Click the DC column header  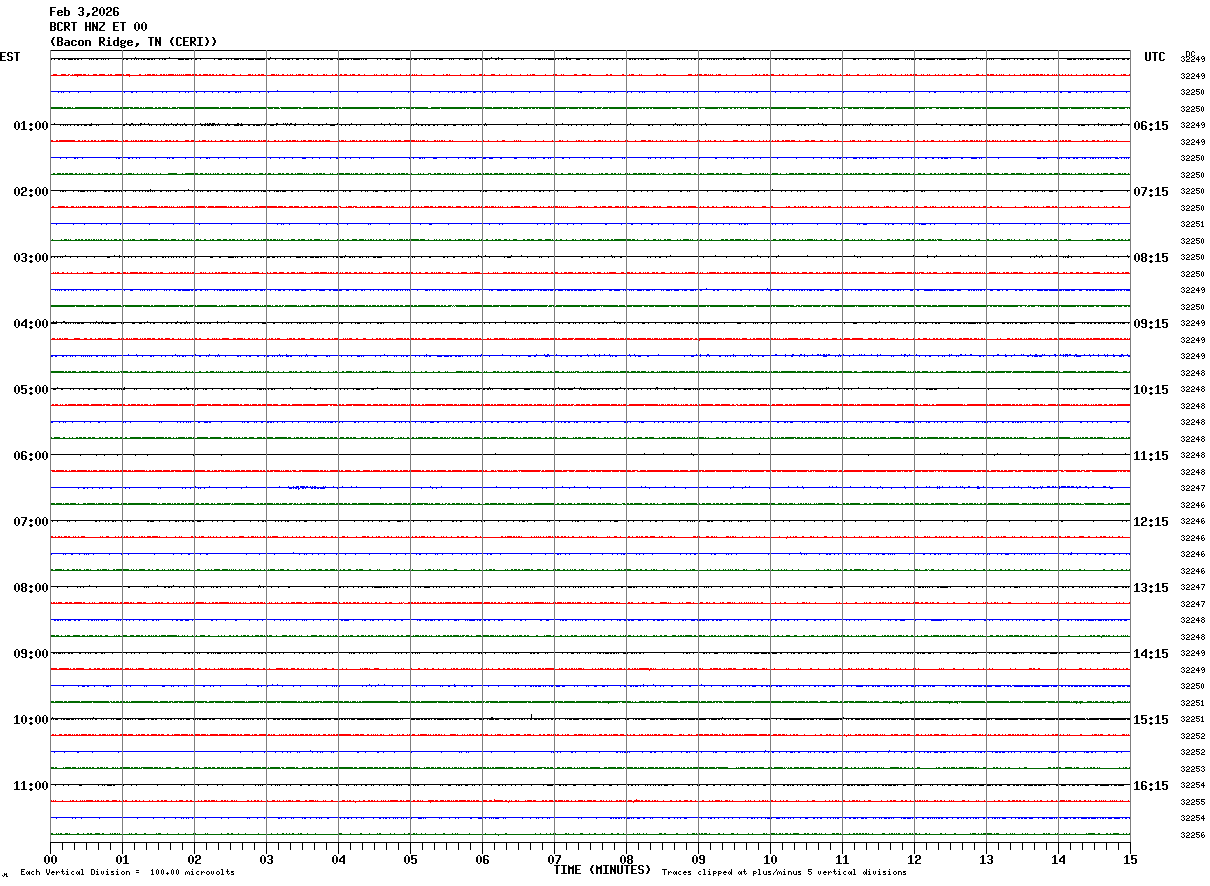1190,54
